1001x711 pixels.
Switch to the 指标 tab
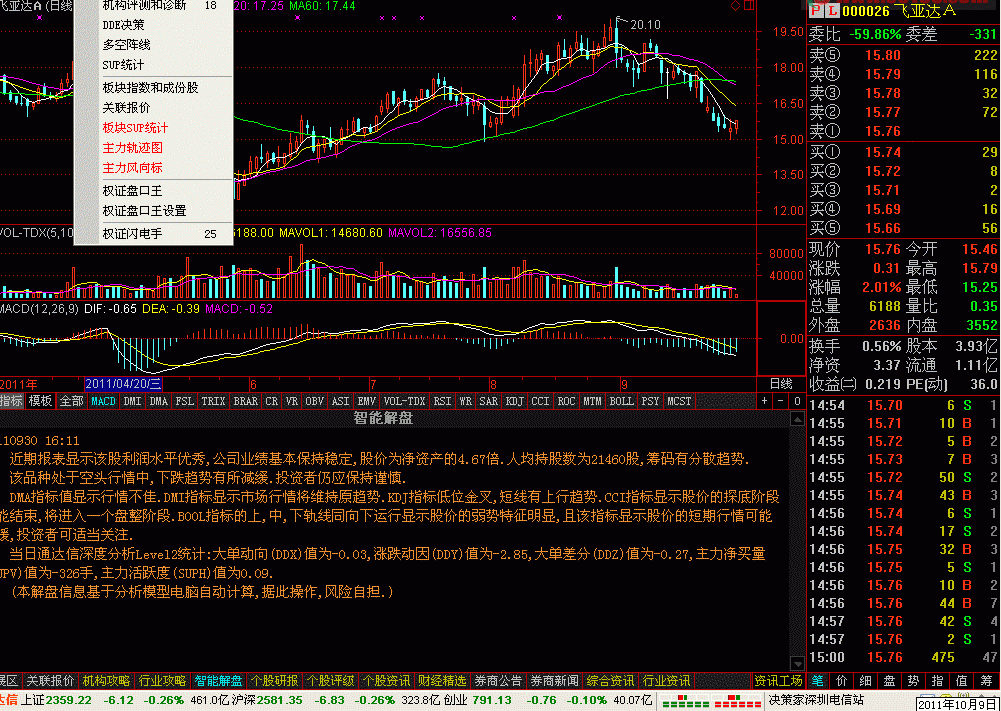click(x=11, y=401)
